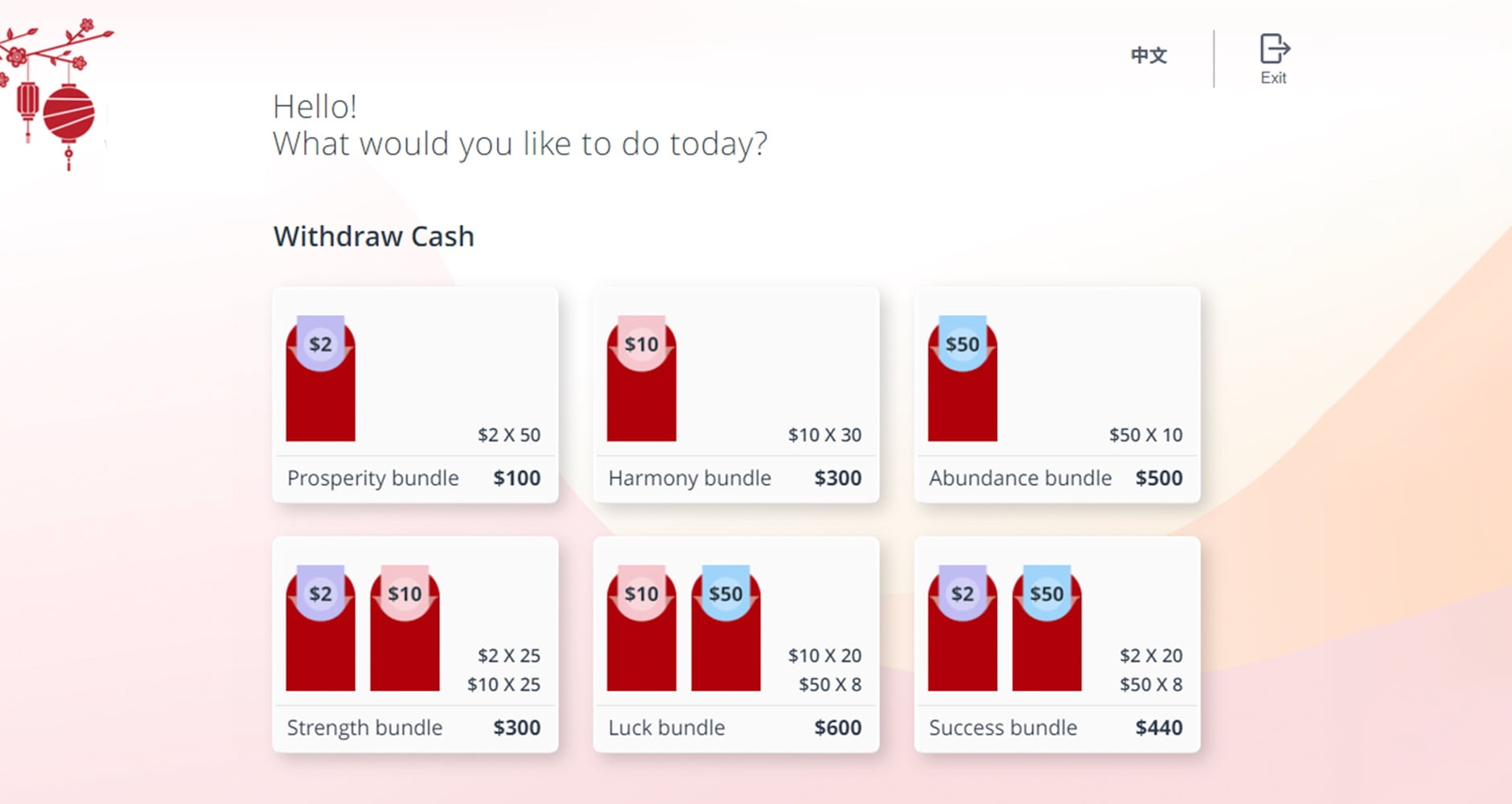Pick the Abundance bundle $500 card
This screenshot has height=804, width=1512.
click(x=1057, y=395)
